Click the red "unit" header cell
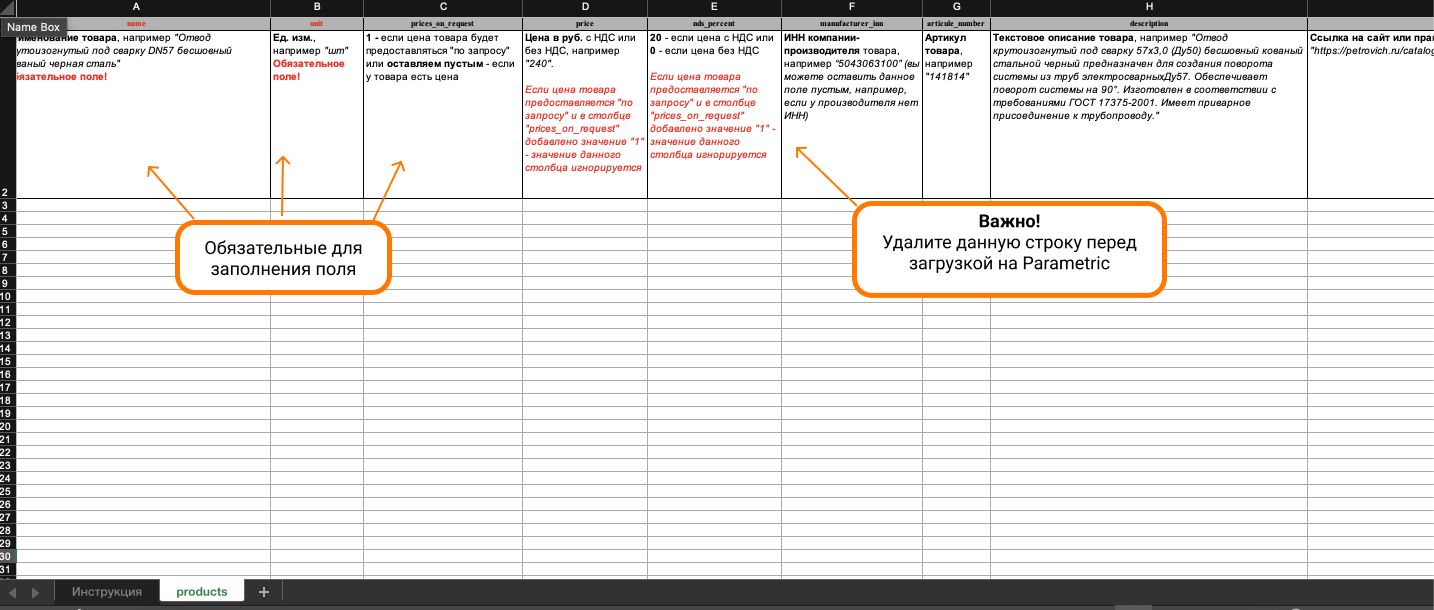Image resolution: width=1434 pixels, height=610 pixels. 317,23
